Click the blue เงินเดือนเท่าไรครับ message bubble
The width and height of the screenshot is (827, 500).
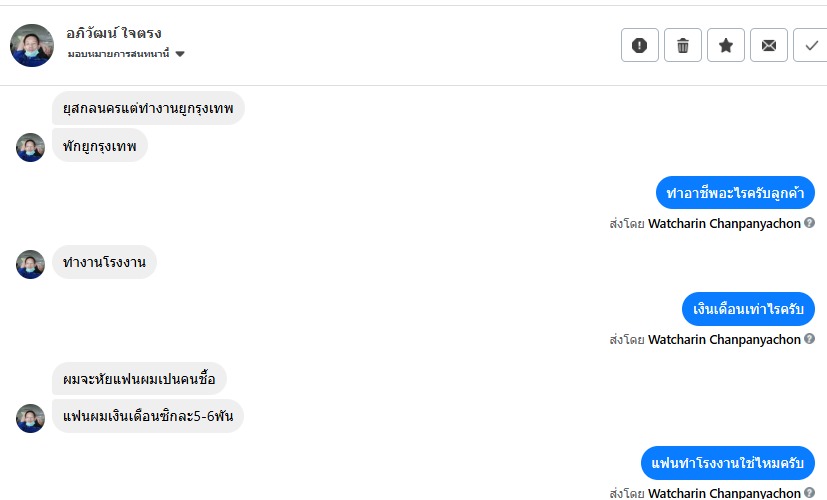(x=748, y=309)
